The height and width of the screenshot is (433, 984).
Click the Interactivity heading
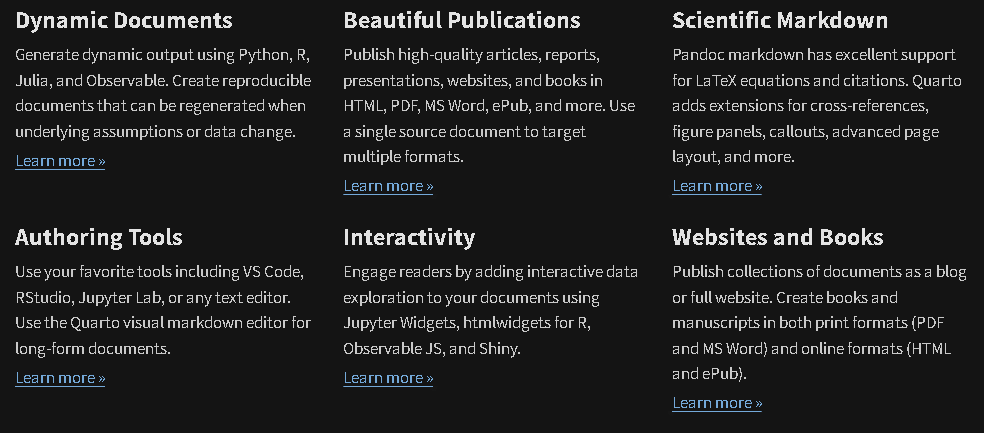tap(409, 237)
